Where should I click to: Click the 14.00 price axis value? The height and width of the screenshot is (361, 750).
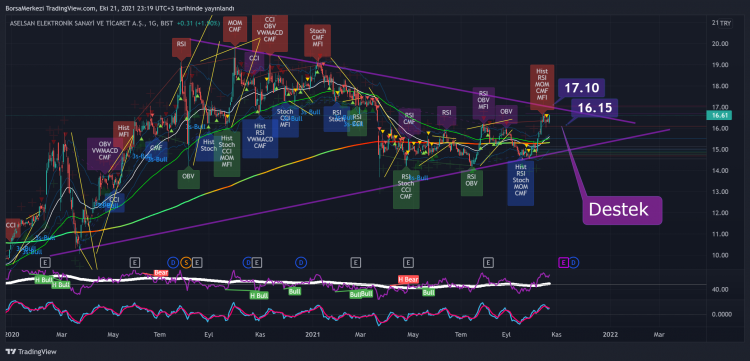pyautogui.click(x=720, y=171)
